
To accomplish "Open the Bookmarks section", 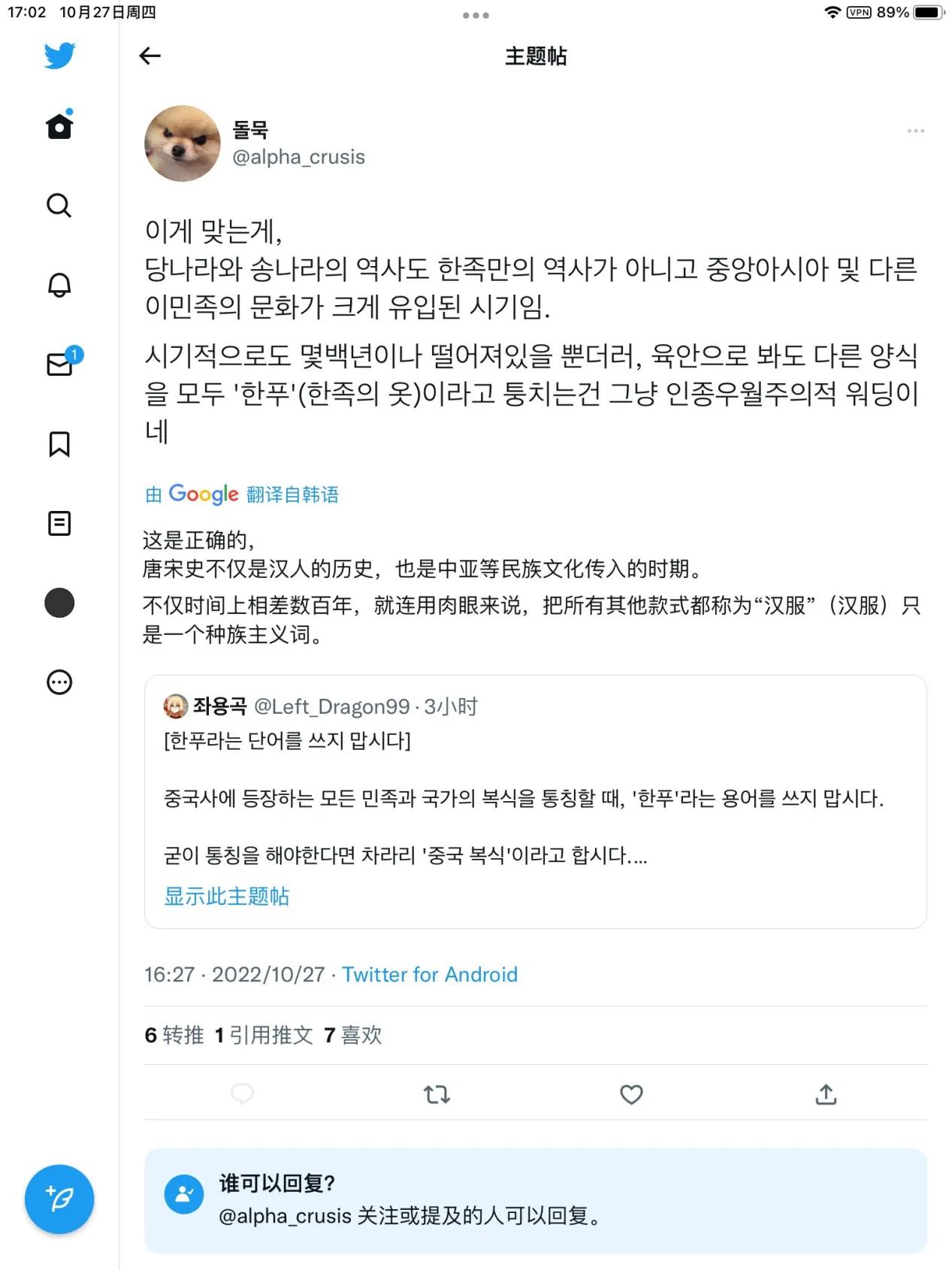I will pyautogui.click(x=59, y=445).
